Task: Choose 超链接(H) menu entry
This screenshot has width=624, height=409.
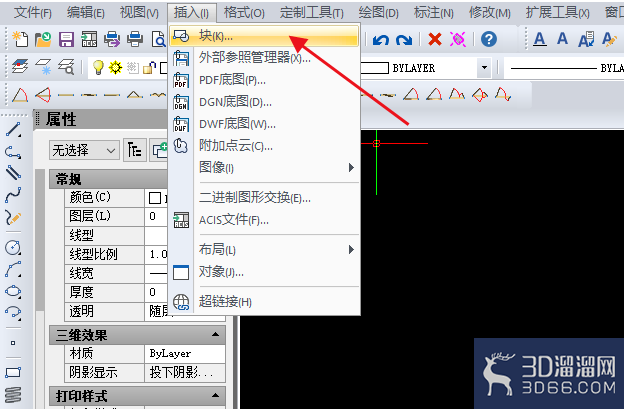Action: pos(264,302)
